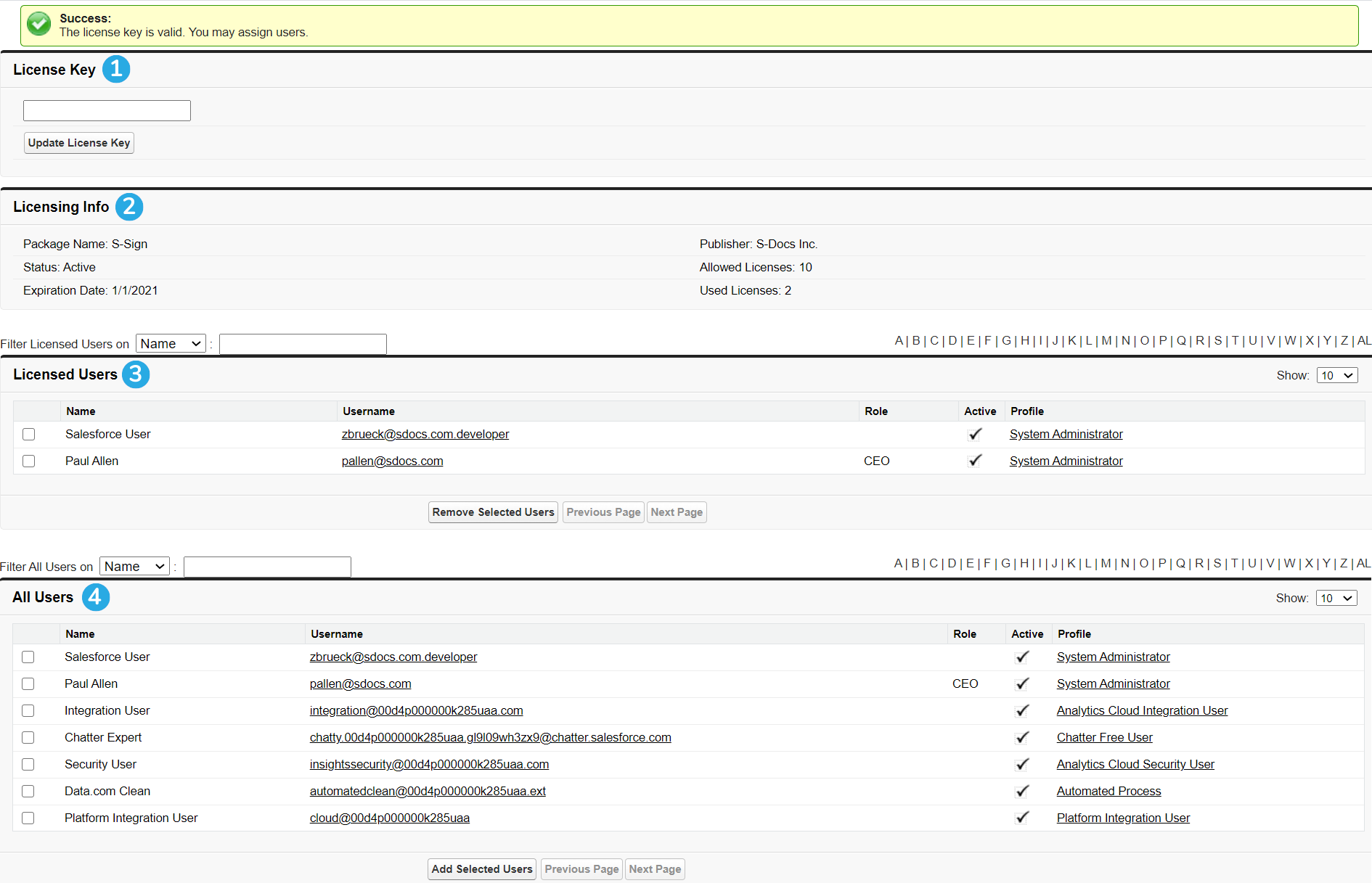Image resolution: width=1372 pixels, height=883 pixels.
Task: Filter All Users by letter C
Action: (934, 564)
